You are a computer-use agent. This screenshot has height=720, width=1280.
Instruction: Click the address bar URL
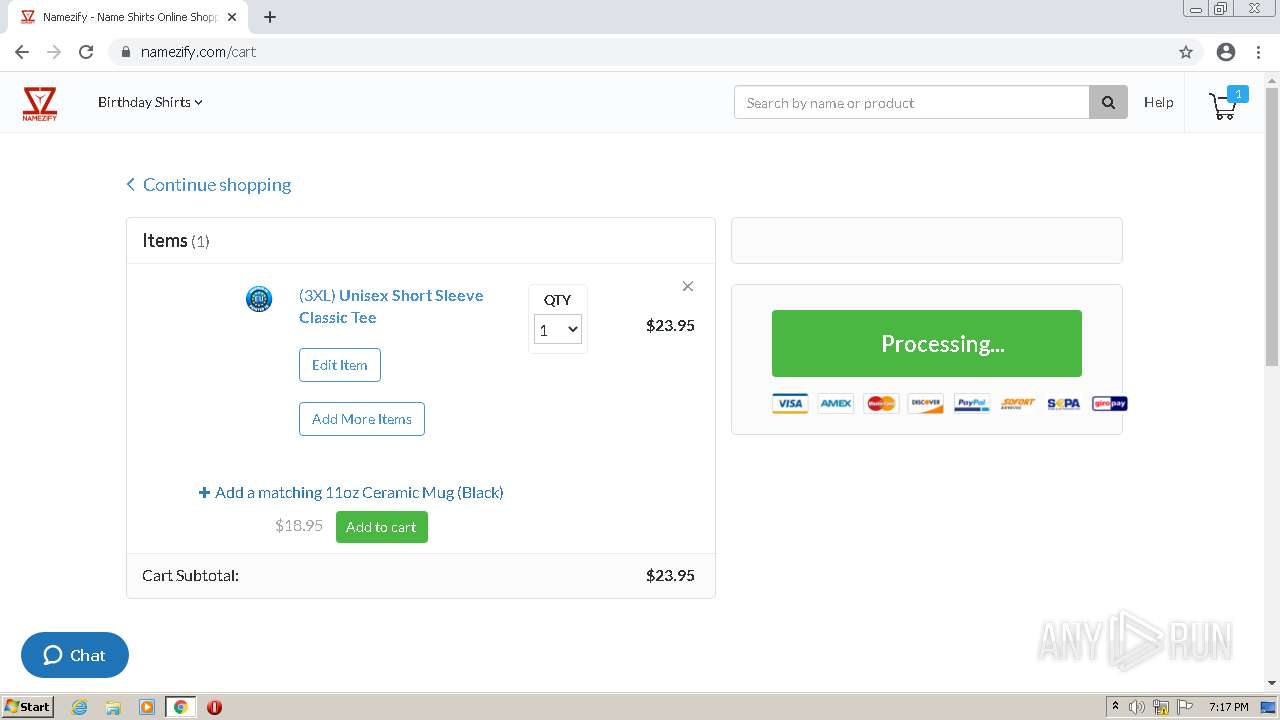[199, 52]
